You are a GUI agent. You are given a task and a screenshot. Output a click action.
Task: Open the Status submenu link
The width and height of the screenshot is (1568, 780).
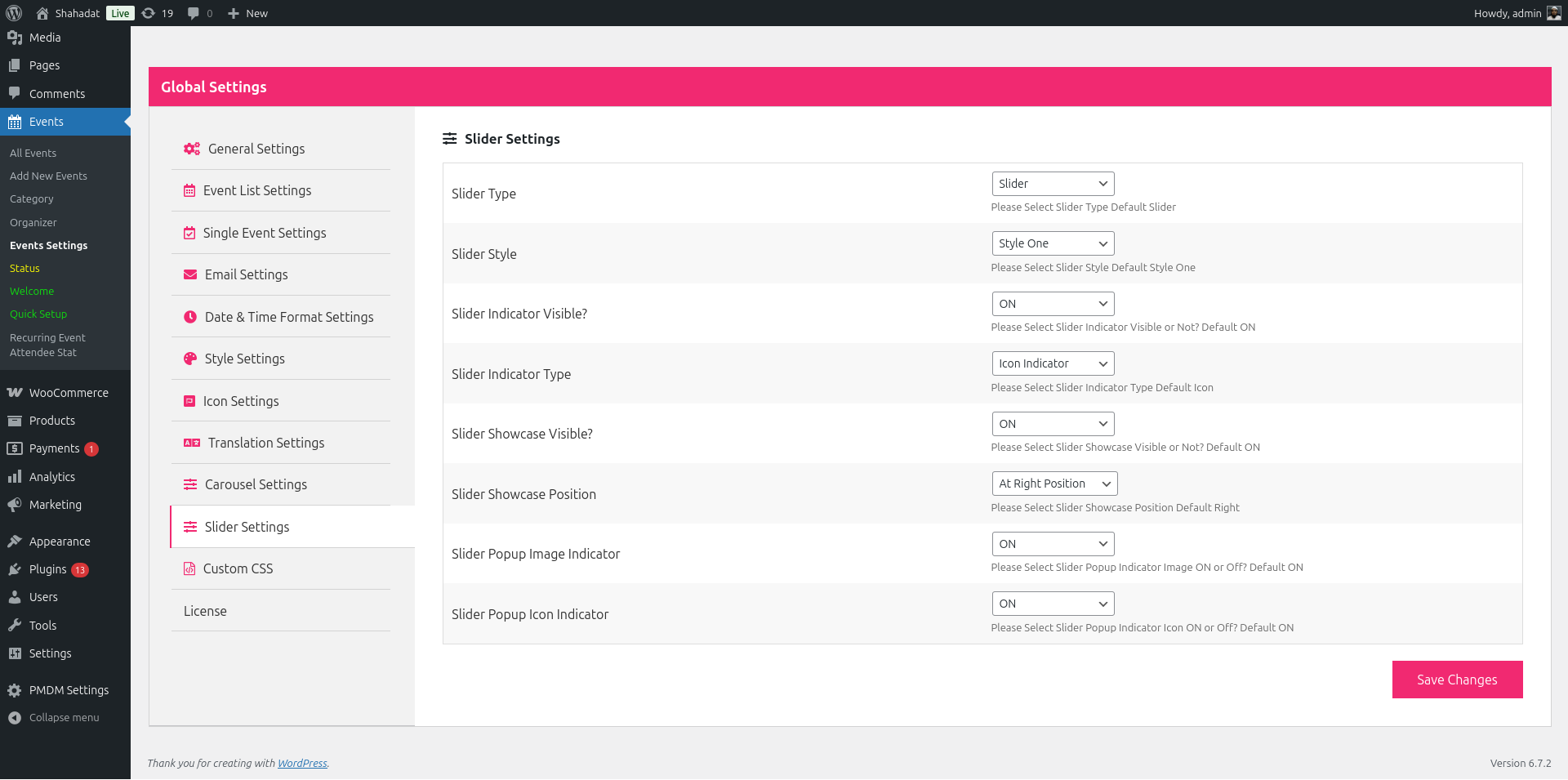[24, 268]
